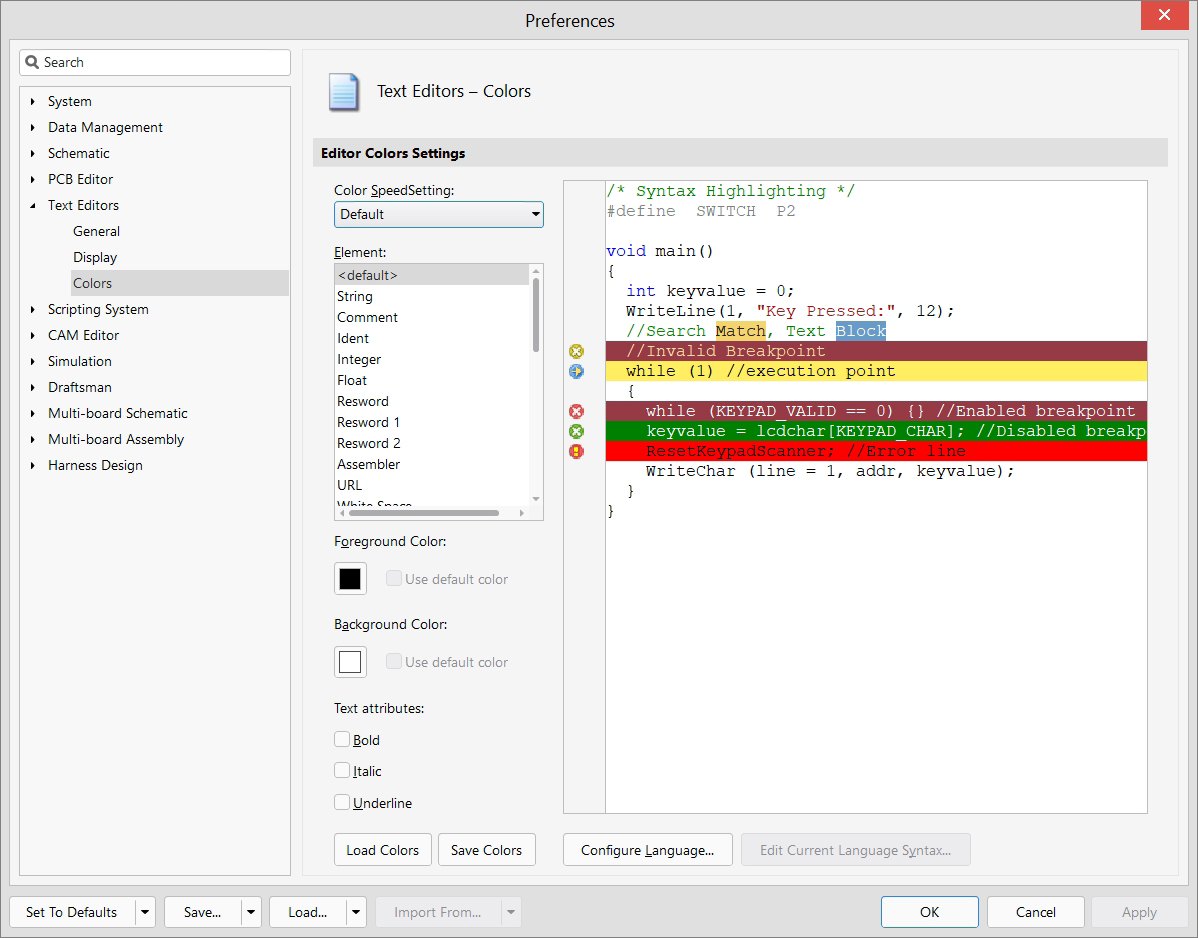
Task: Open the Color SpeedSetting dropdown
Action: point(439,215)
